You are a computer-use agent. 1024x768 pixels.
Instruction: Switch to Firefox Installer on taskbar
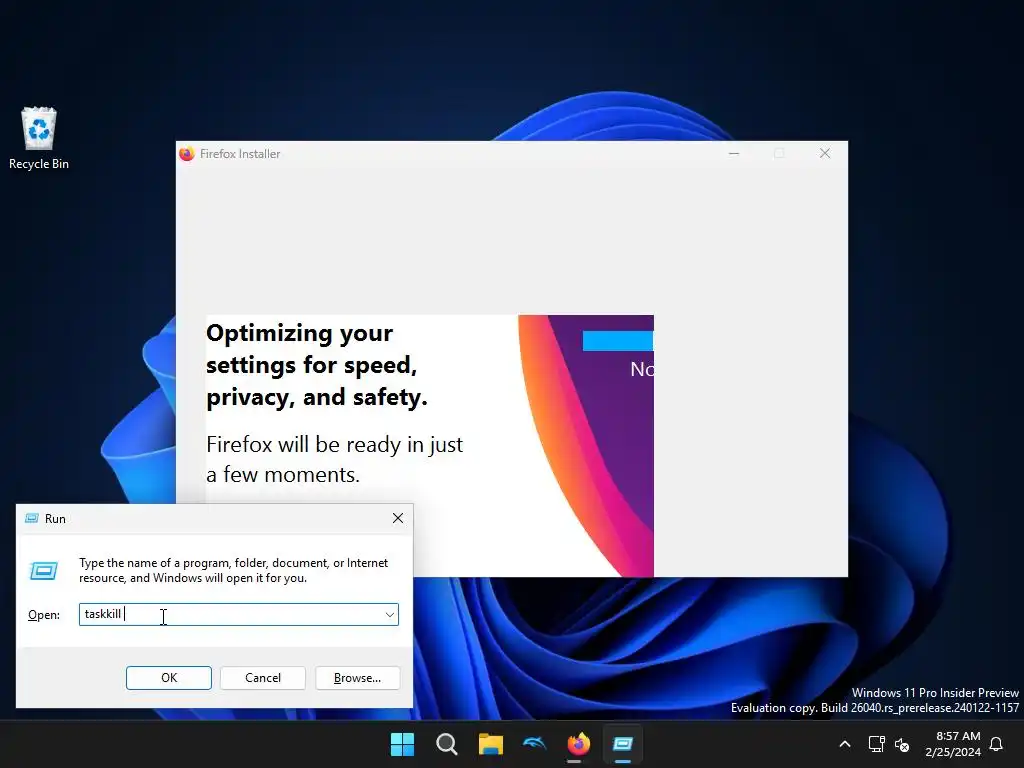(579, 744)
